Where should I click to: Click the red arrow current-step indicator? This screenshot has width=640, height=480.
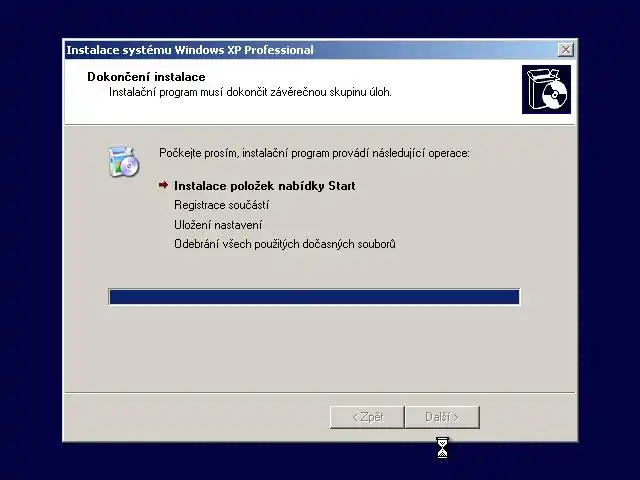[163, 185]
